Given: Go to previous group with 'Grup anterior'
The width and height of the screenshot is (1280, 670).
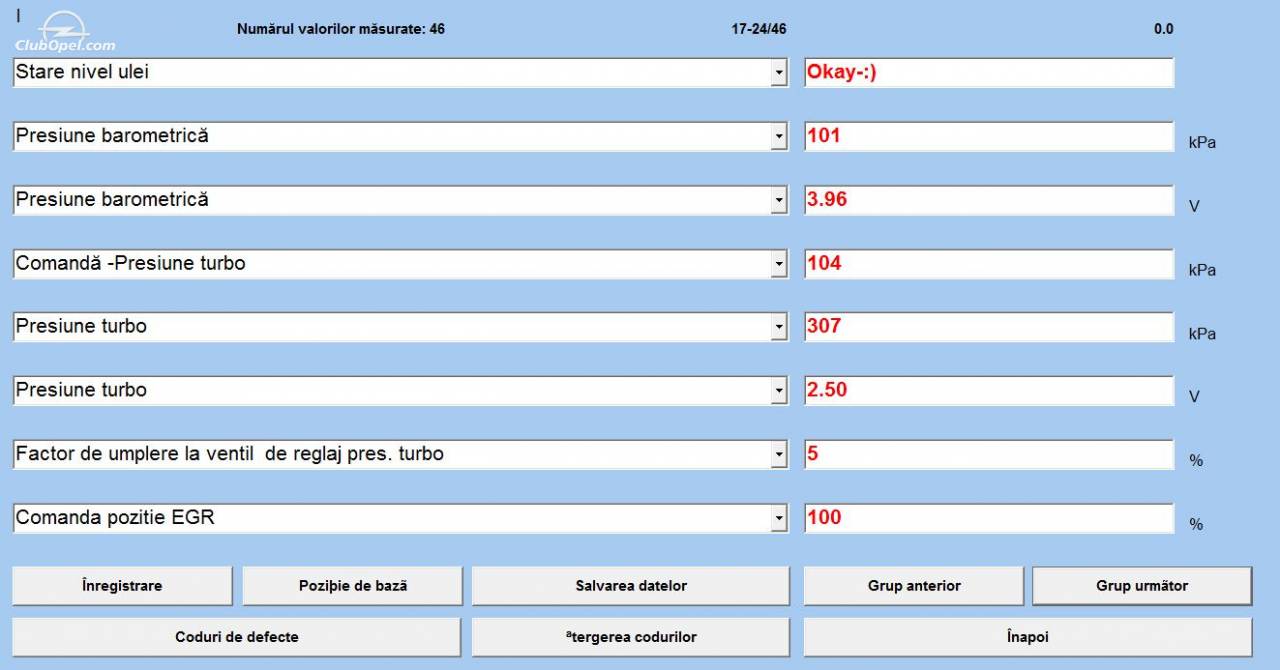Looking at the screenshot, I should pyautogui.click(x=914, y=586).
